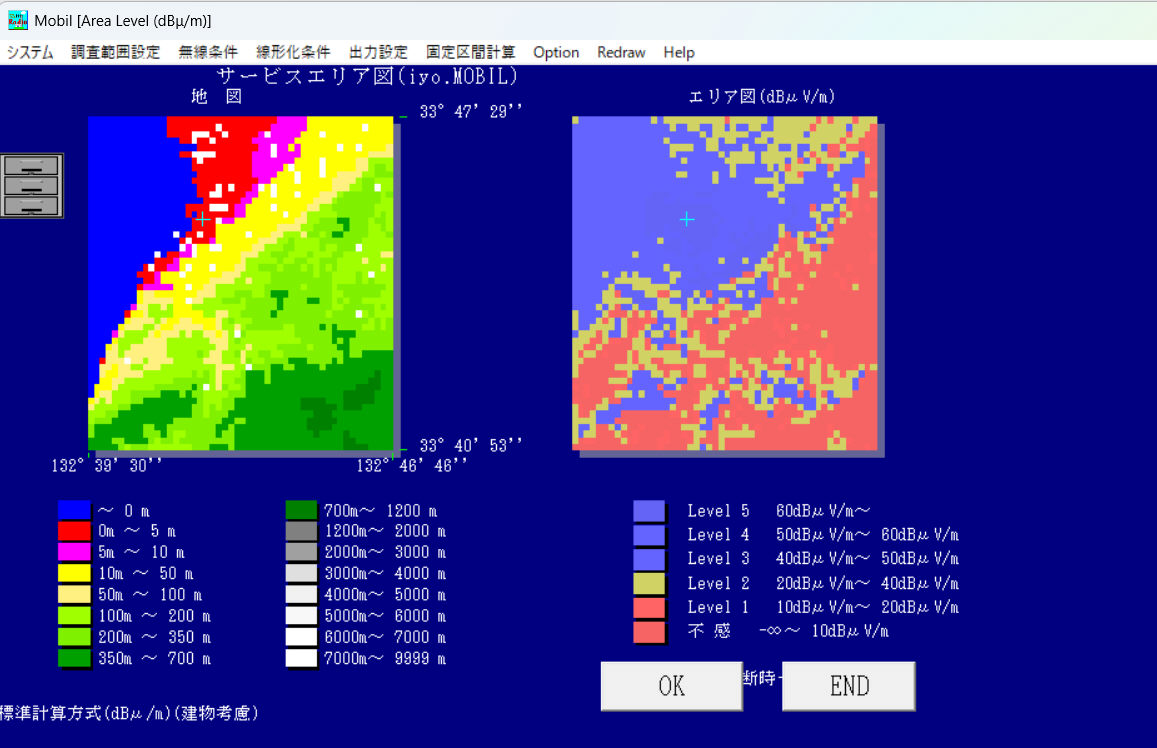Click the Mobil app icon in title bar

18,20
